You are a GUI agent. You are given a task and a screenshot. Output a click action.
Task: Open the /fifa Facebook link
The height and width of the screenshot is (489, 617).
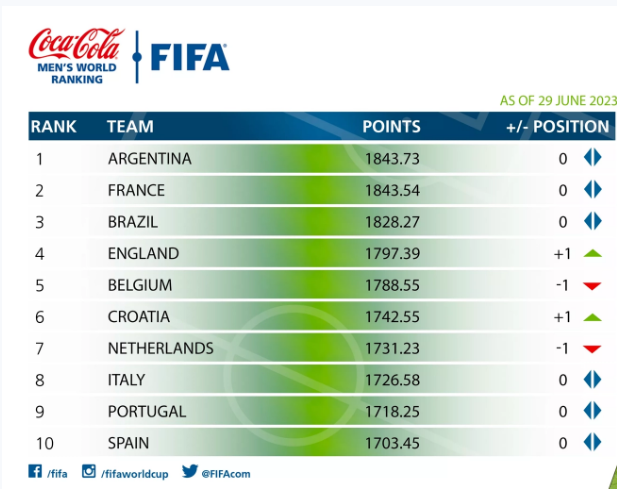(56, 472)
